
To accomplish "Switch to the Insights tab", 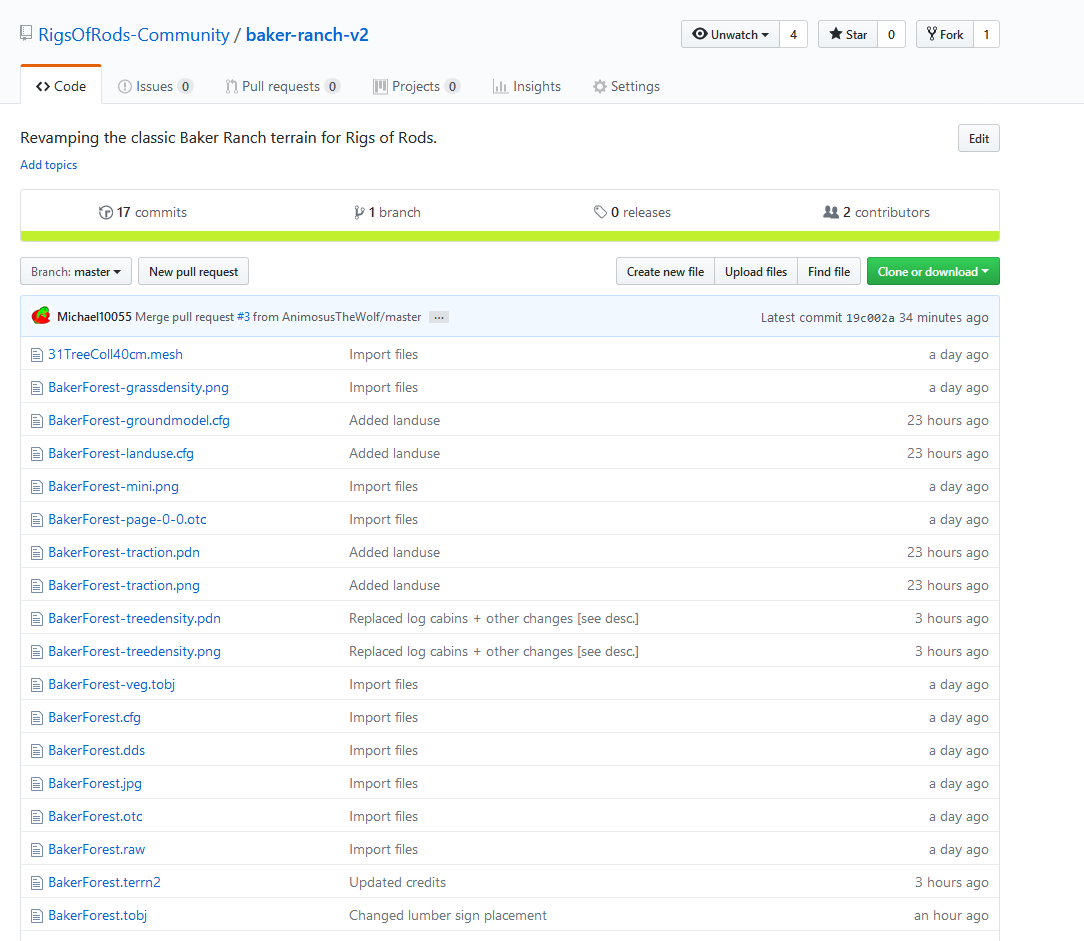I will click(526, 86).
